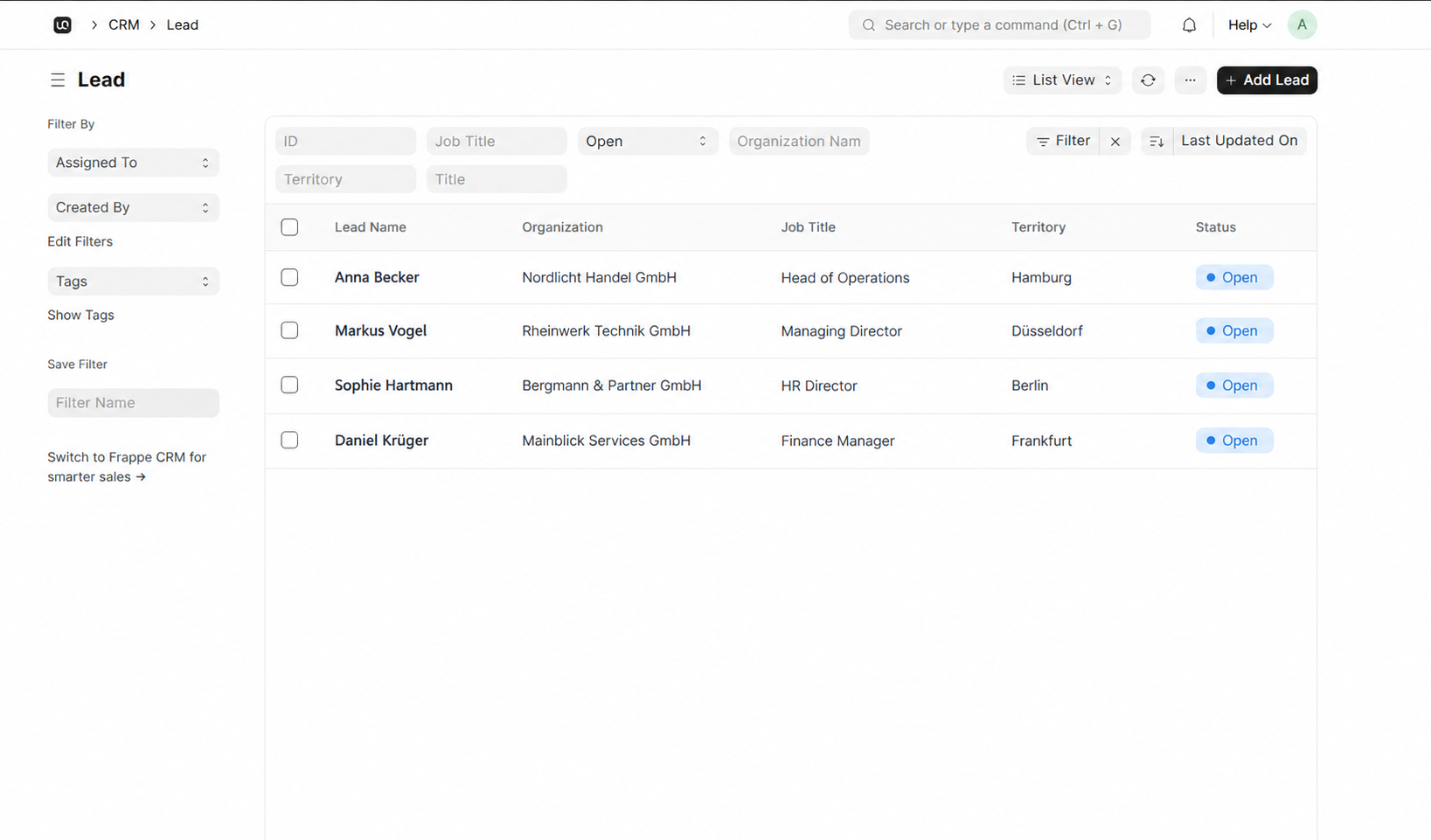Expand the Tags dropdown

(133, 281)
